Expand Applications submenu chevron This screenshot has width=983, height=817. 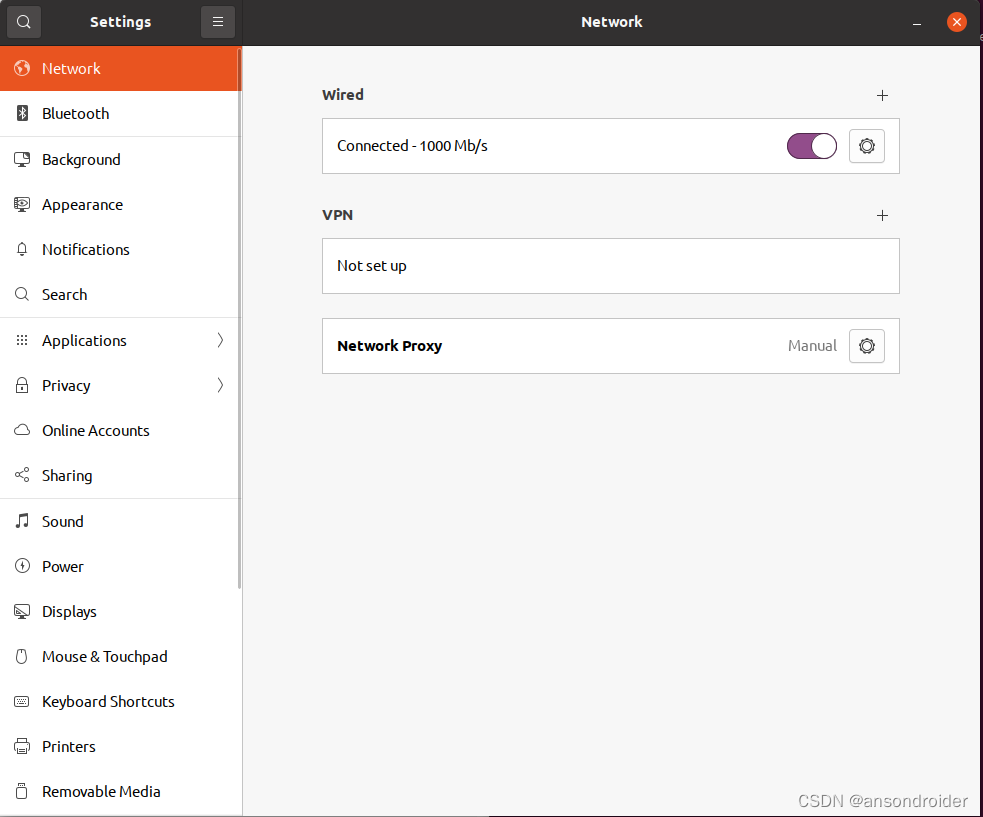pyautogui.click(x=220, y=340)
